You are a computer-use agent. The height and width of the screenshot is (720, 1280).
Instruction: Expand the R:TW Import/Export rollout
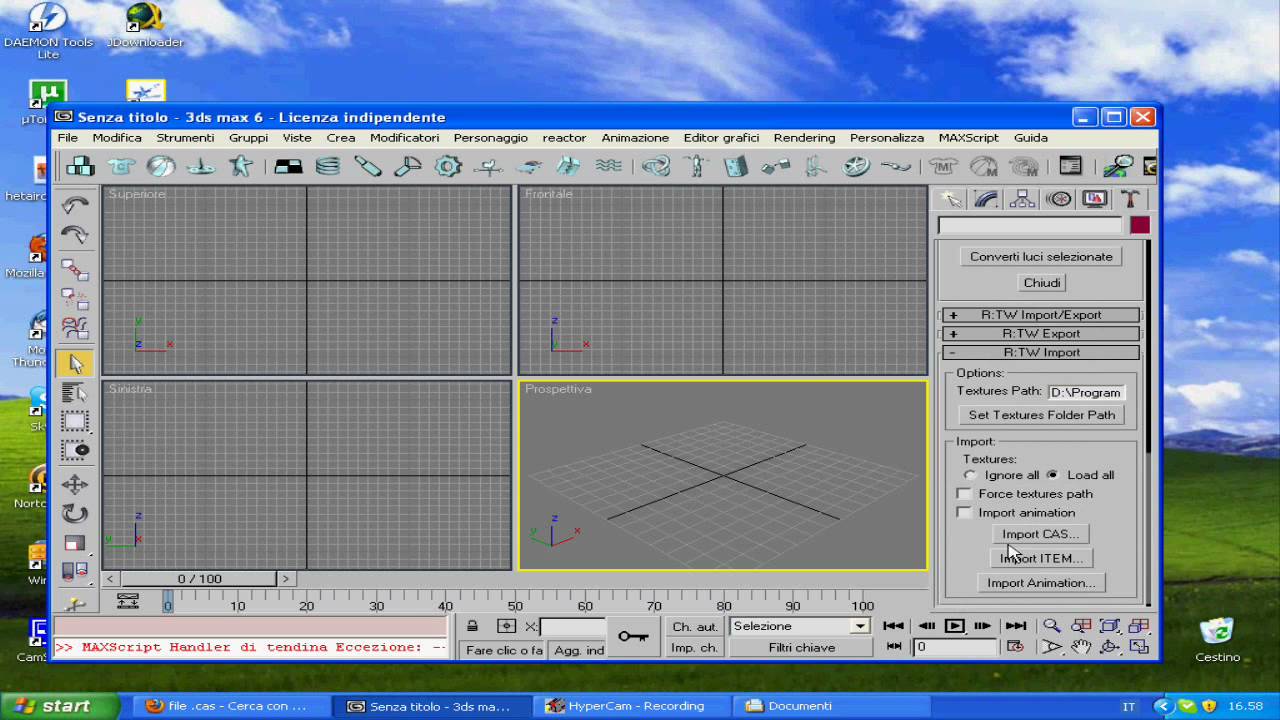1041,315
